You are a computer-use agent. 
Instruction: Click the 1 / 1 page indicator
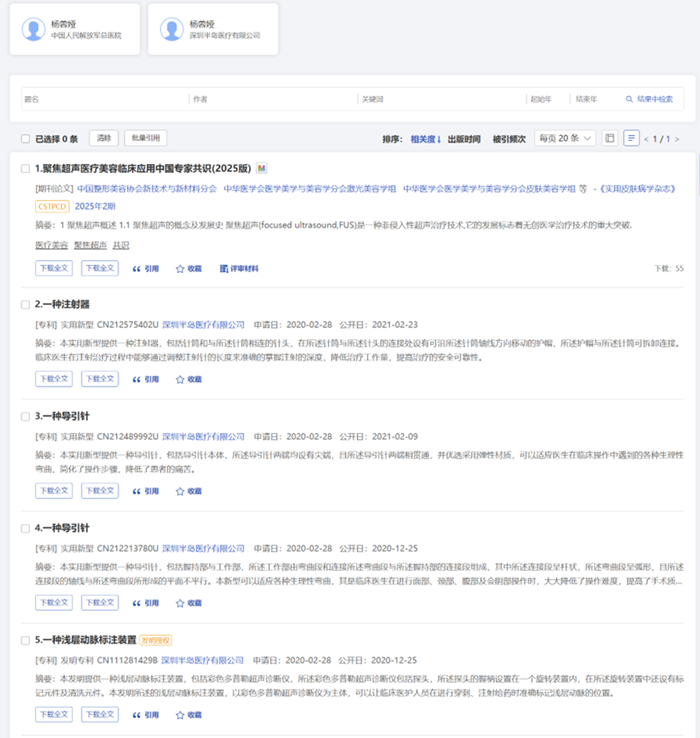(661, 139)
